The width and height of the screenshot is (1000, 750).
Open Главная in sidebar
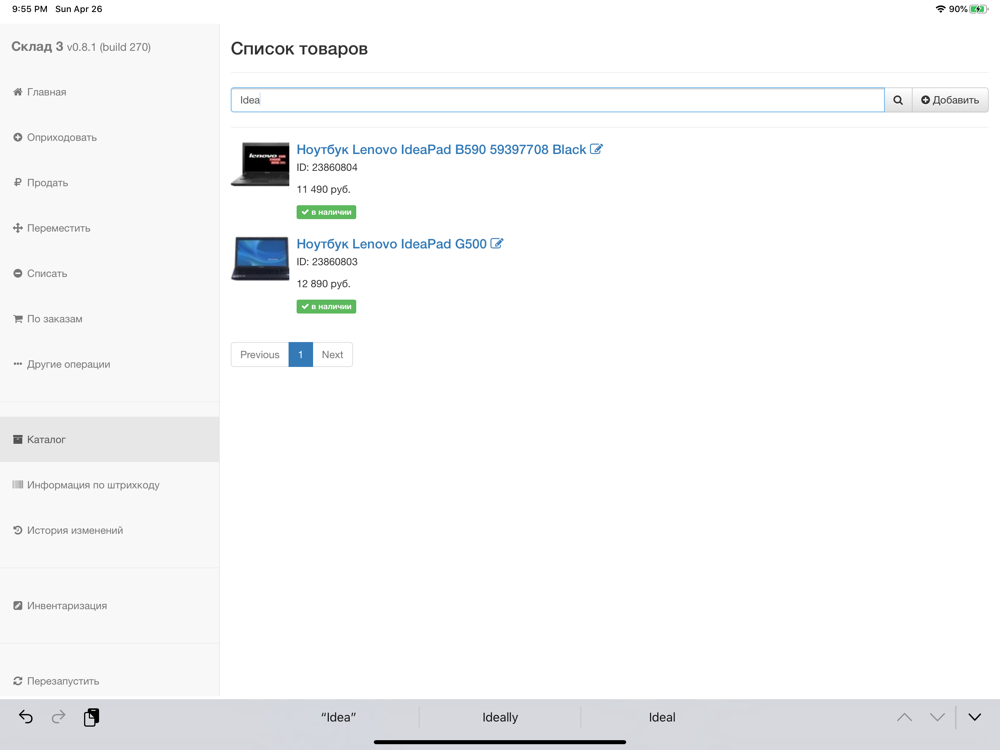click(110, 92)
